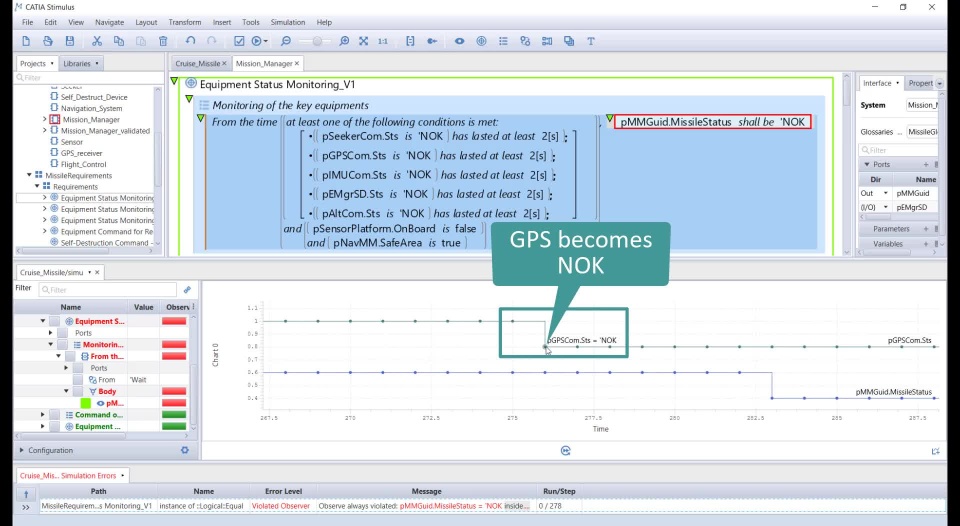
Task: Click the chart export icon at bottom right
Action: pyautogui.click(x=936, y=451)
